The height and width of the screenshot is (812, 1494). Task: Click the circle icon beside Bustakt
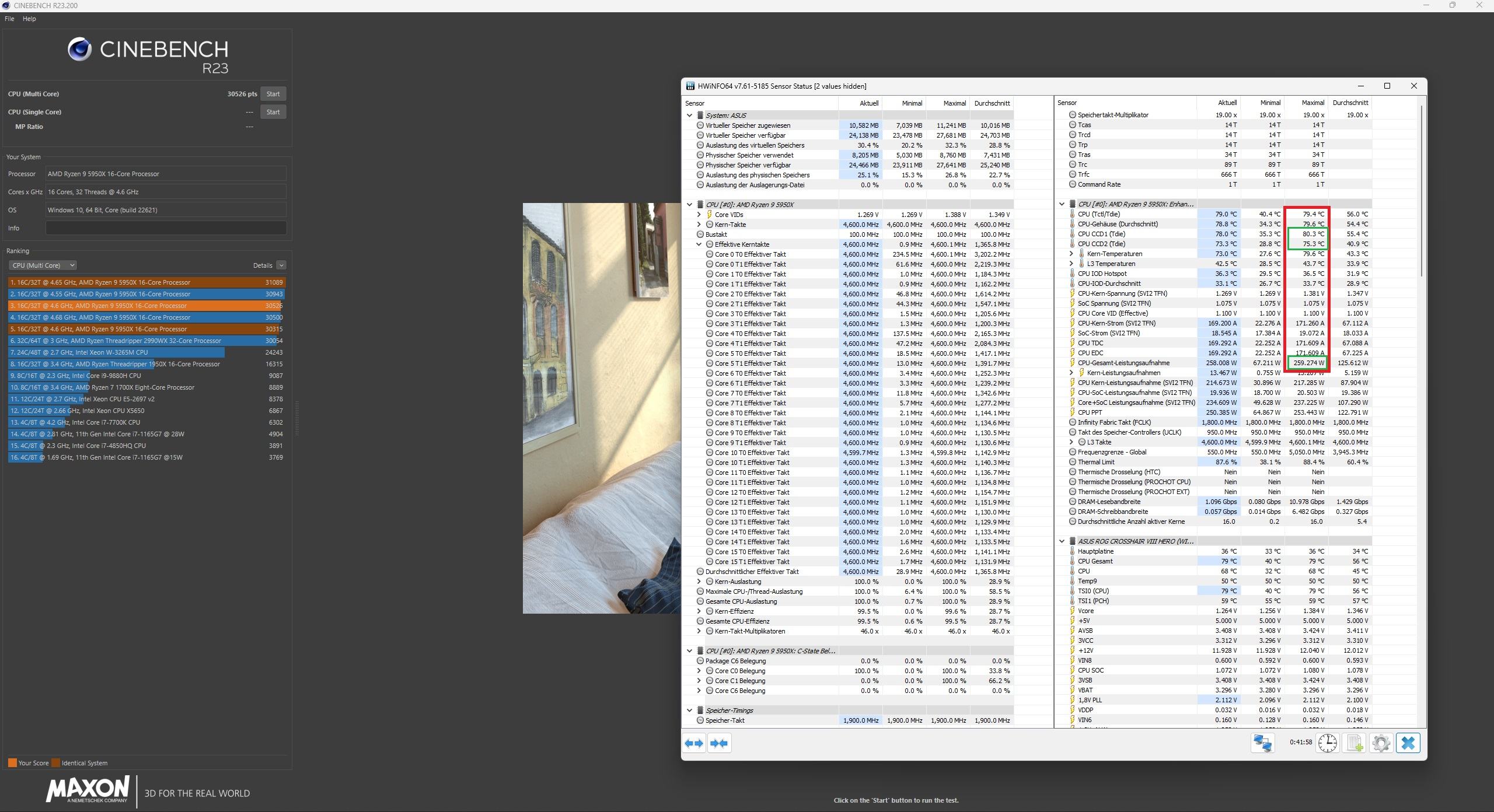[x=700, y=235]
